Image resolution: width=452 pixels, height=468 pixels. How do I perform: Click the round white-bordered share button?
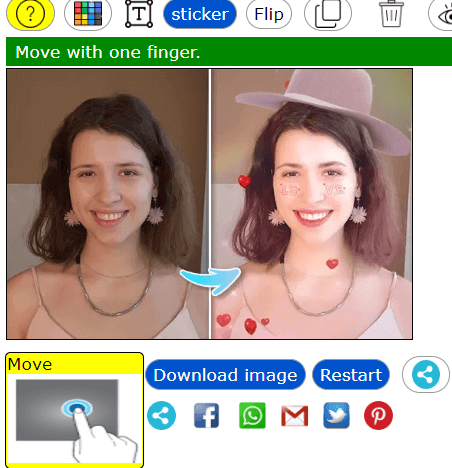click(x=426, y=374)
